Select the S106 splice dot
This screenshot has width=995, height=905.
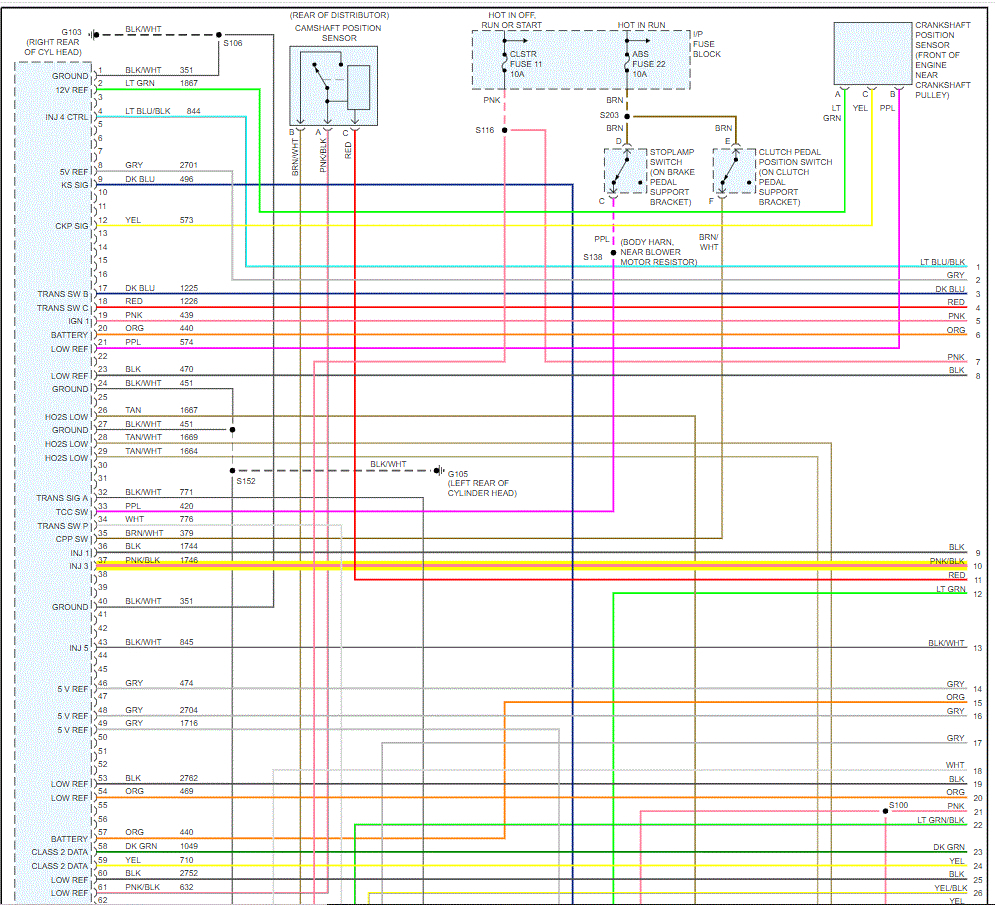point(219,35)
